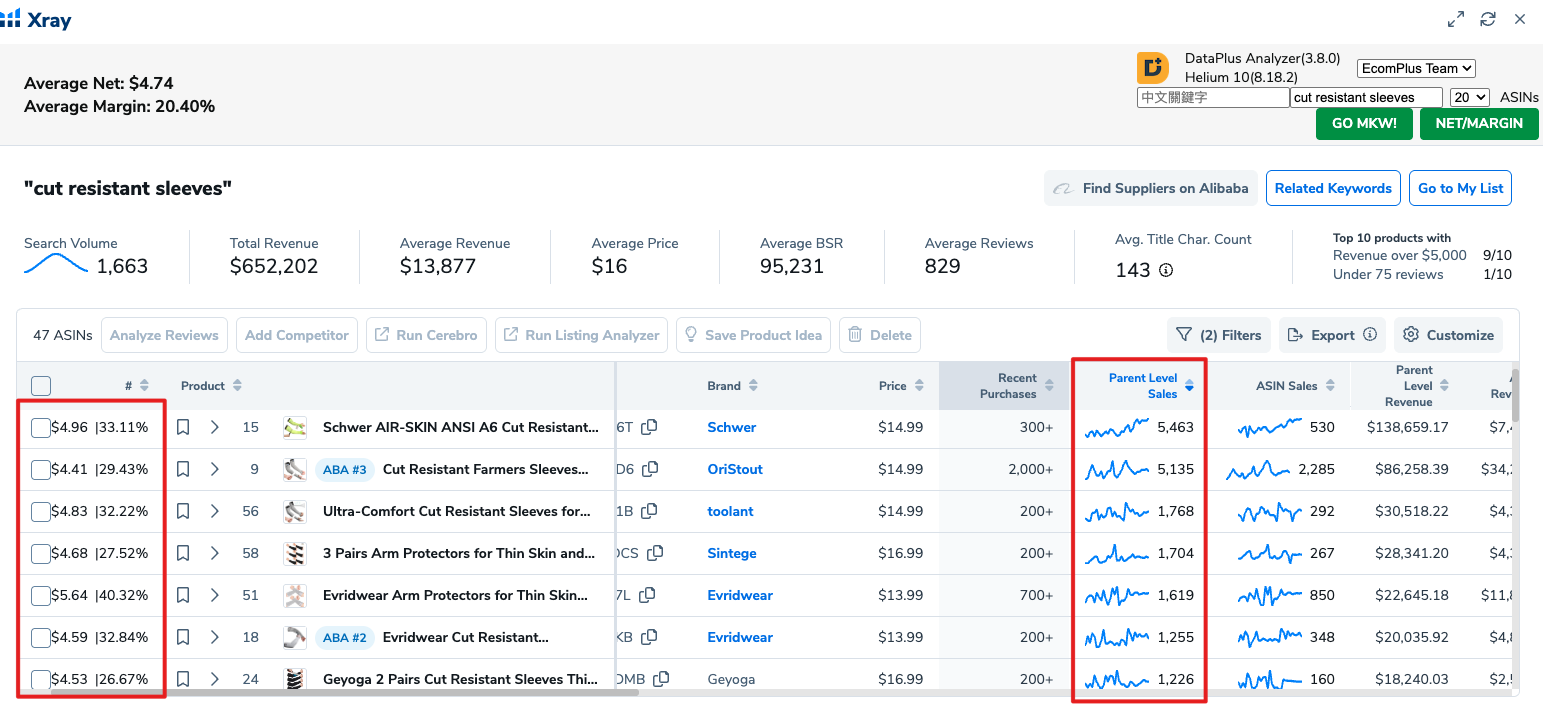
Task: Bookmark the 3 Pairs Arm Protectors row
Action: [x=183, y=553]
